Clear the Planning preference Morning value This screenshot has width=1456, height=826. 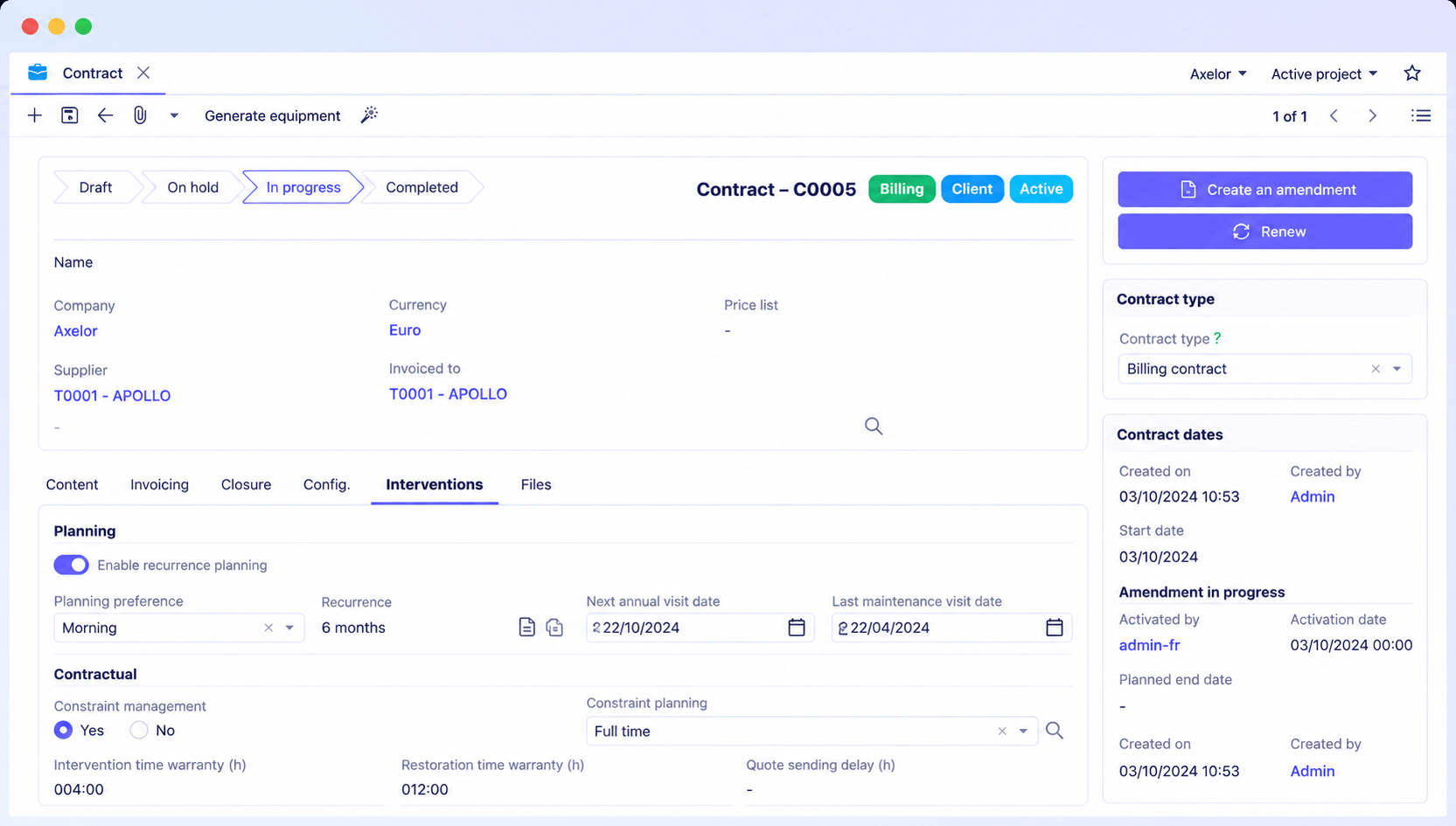tap(268, 628)
